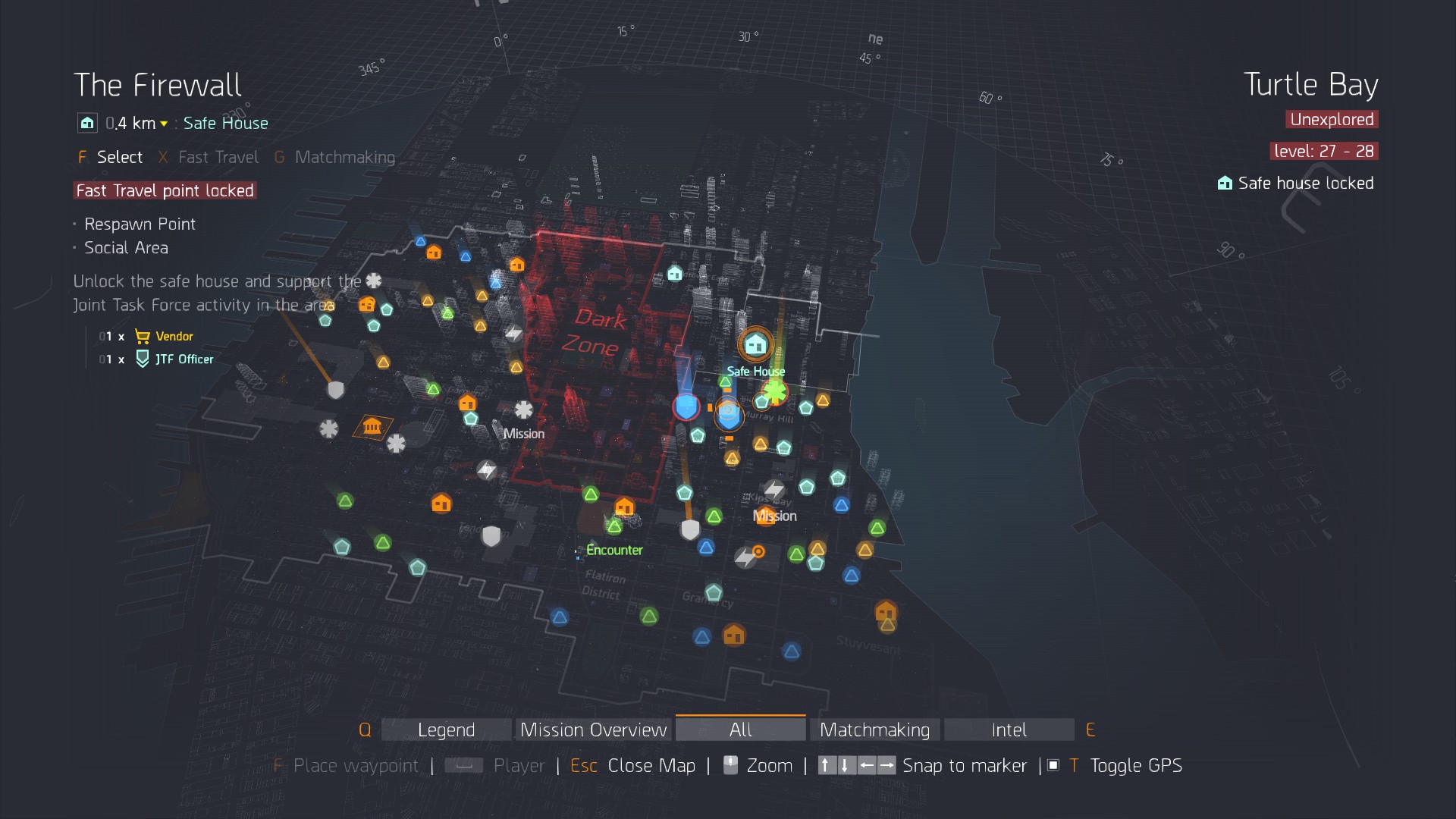The image size is (1456, 819).
Task: Click the Vendor cart icon
Action: point(143,336)
